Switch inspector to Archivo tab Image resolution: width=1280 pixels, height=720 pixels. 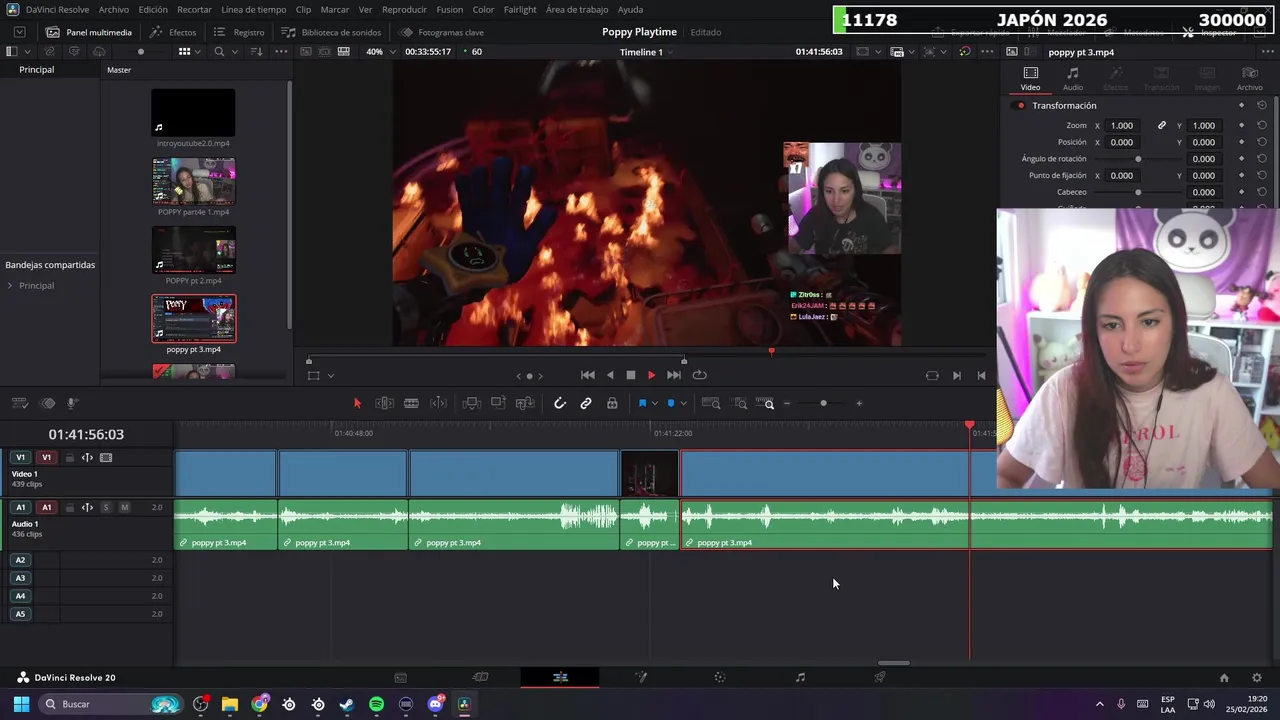click(1249, 79)
